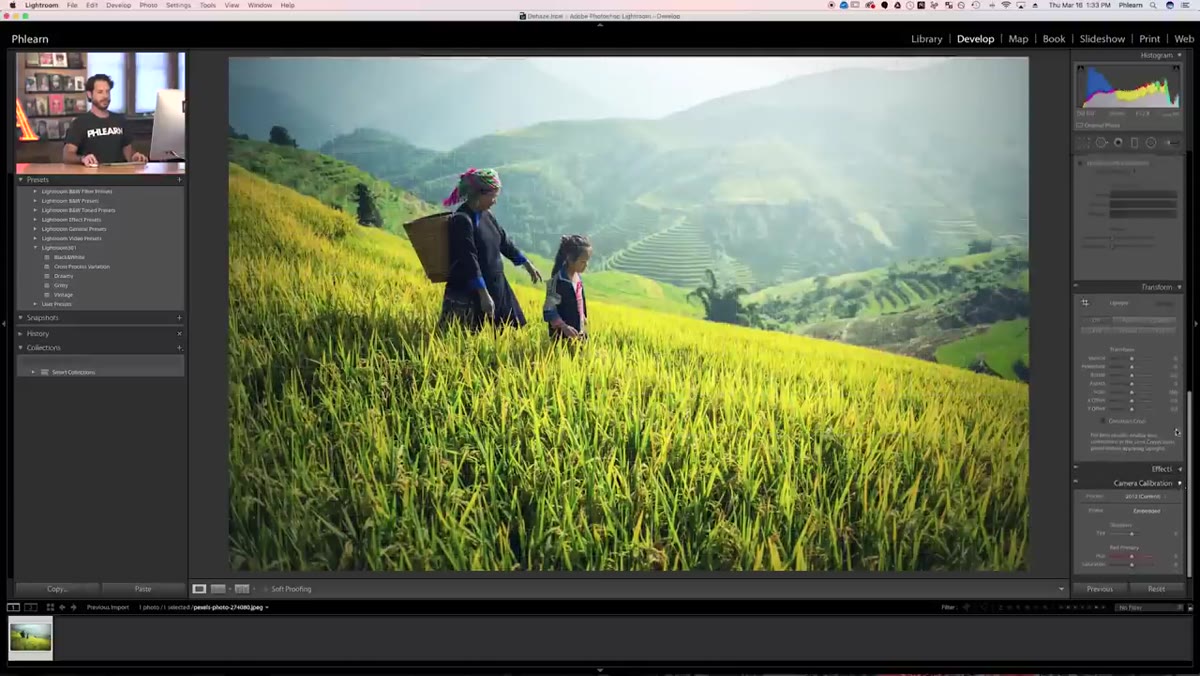This screenshot has width=1200, height=676.
Task: Select the Red Eye Correction tool
Action: coord(1118,143)
